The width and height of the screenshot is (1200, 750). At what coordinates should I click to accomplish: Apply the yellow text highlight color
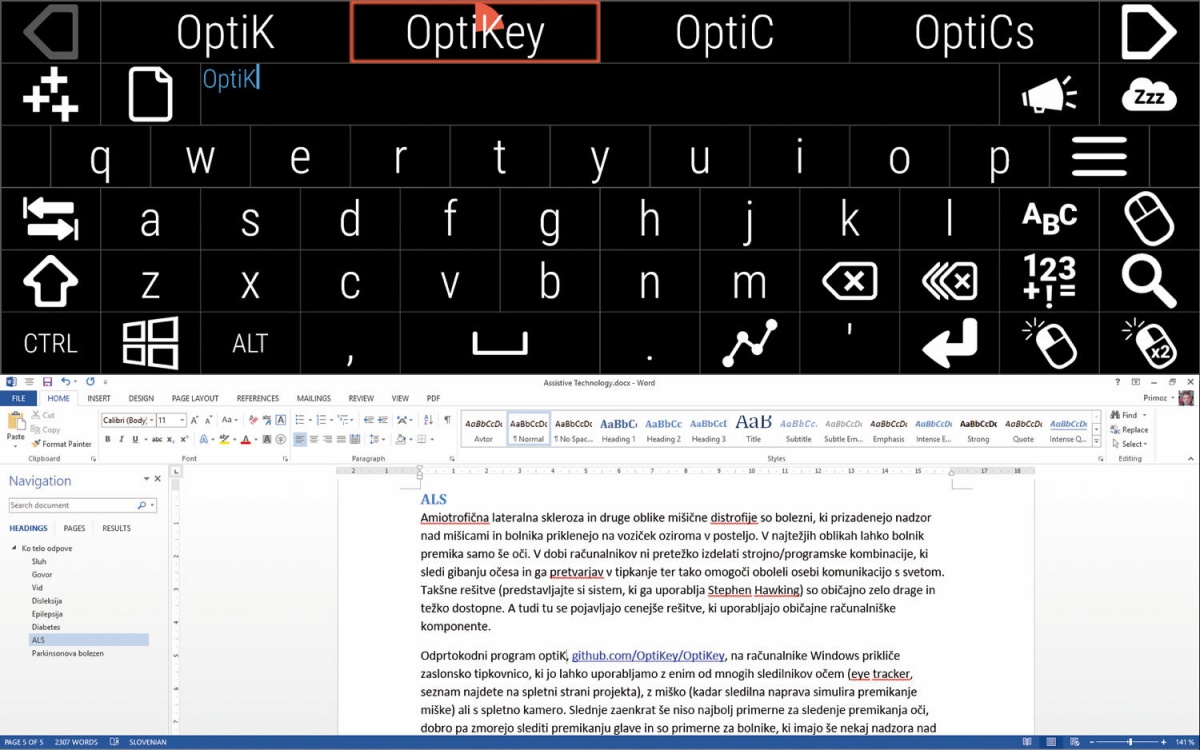(222, 439)
